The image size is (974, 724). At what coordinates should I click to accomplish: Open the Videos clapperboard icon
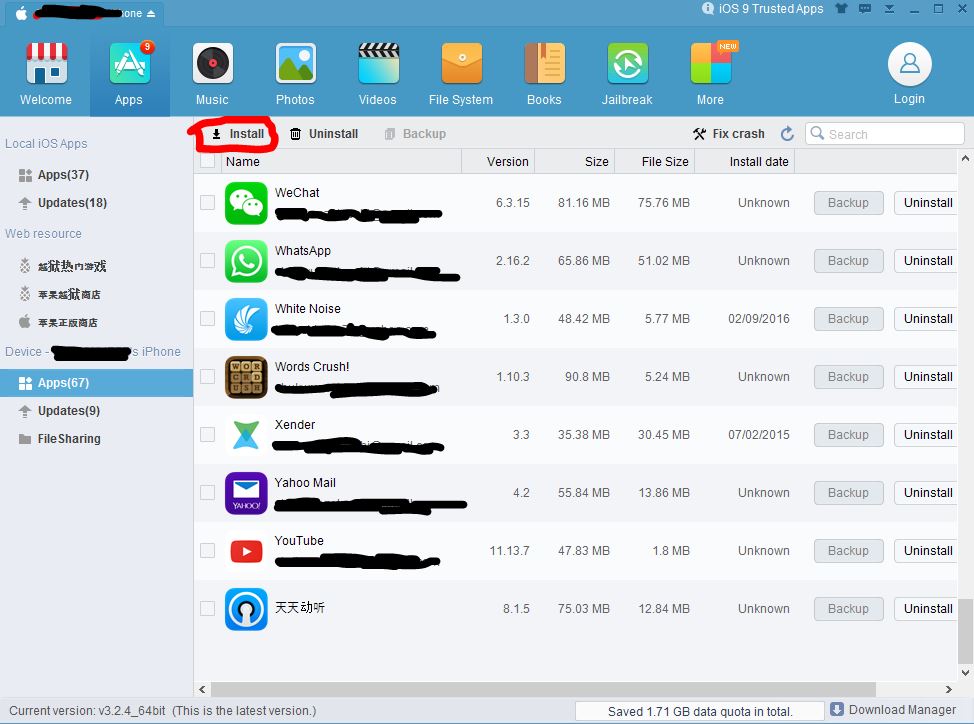[x=378, y=63]
